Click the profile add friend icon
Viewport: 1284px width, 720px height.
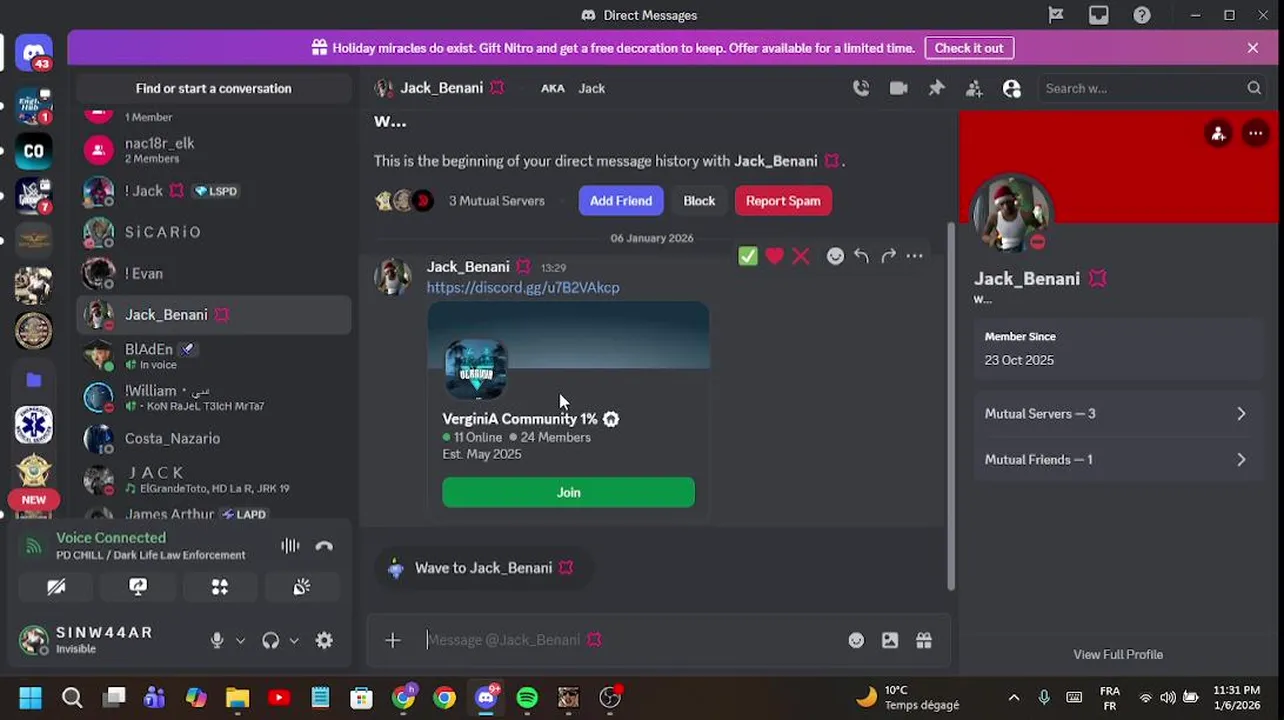point(1218,133)
